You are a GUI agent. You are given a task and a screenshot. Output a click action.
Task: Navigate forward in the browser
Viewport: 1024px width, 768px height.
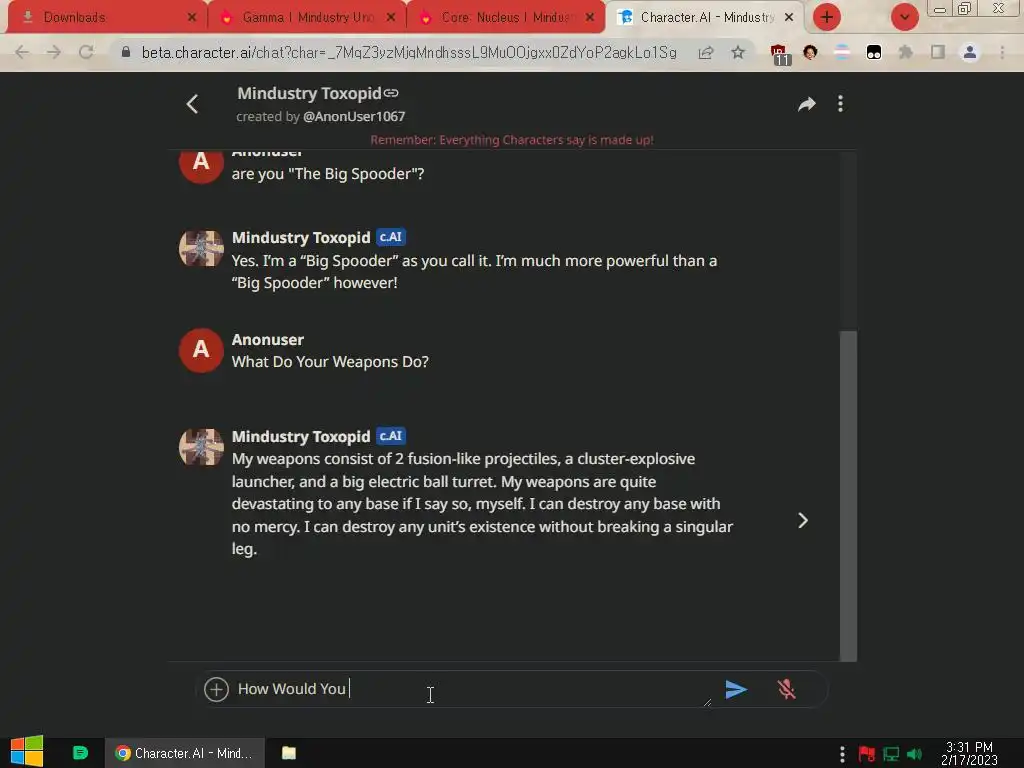(54, 52)
